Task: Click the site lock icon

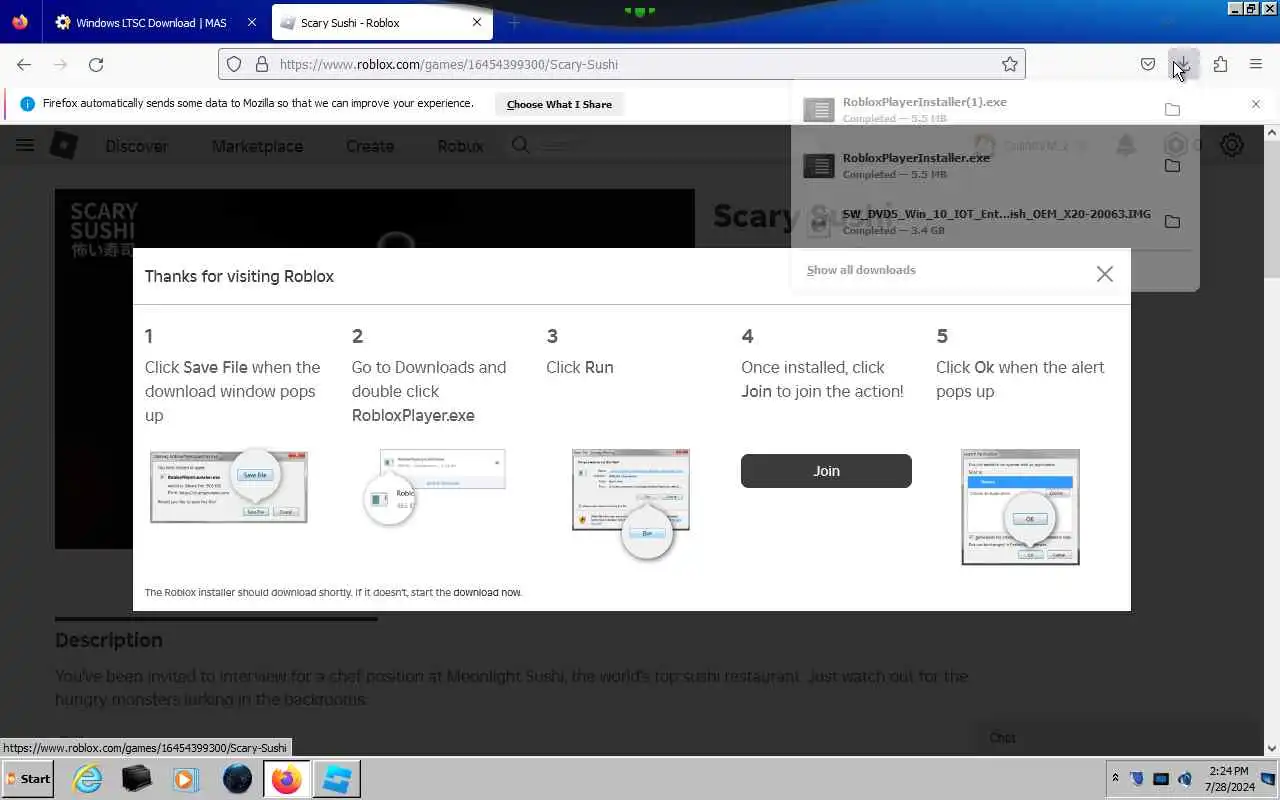Action: pos(262,64)
